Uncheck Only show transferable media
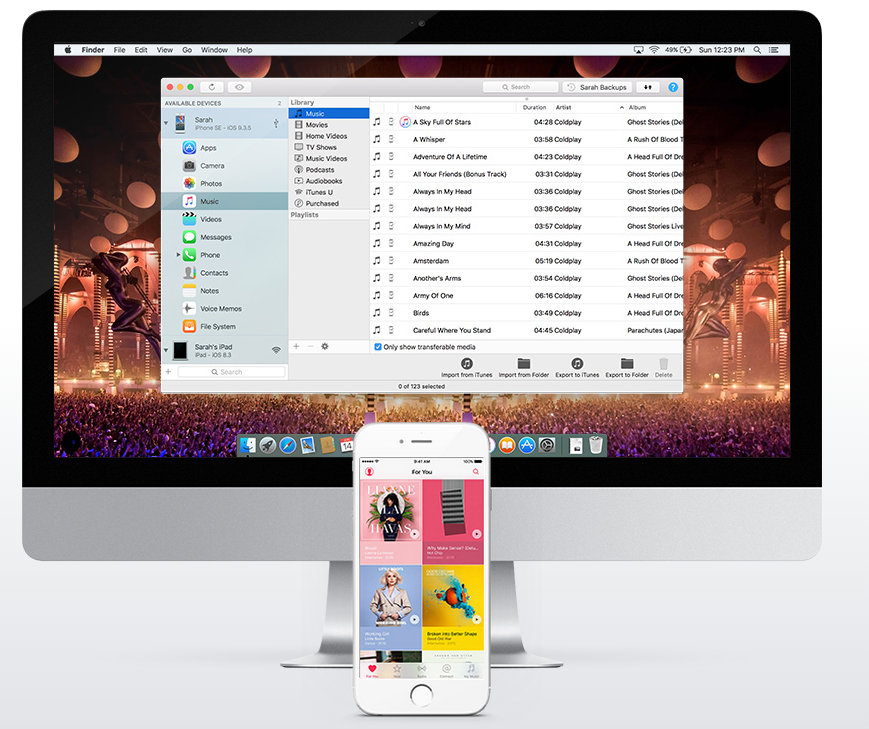This screenshot has height=729, width=869. click(378, 347)
